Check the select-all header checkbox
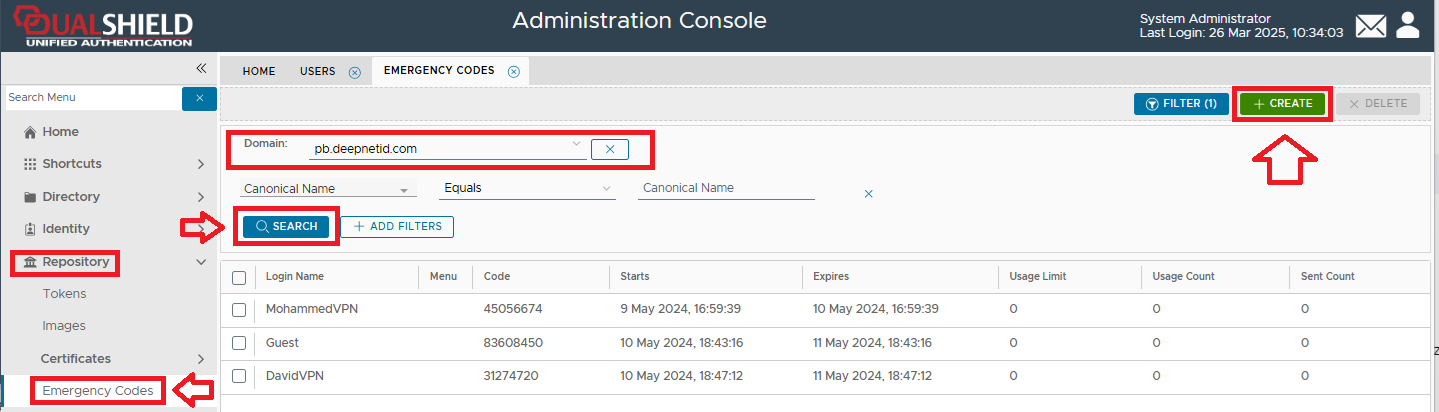1439x412 pixels. (239, 277)
